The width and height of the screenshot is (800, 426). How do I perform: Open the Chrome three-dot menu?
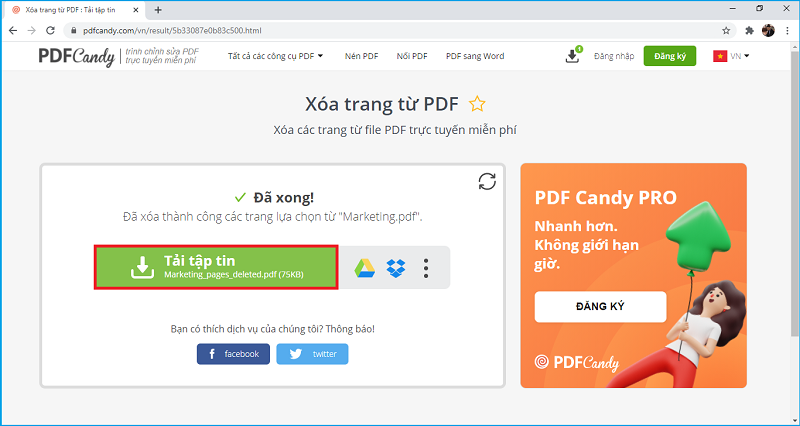click(787, 31)
